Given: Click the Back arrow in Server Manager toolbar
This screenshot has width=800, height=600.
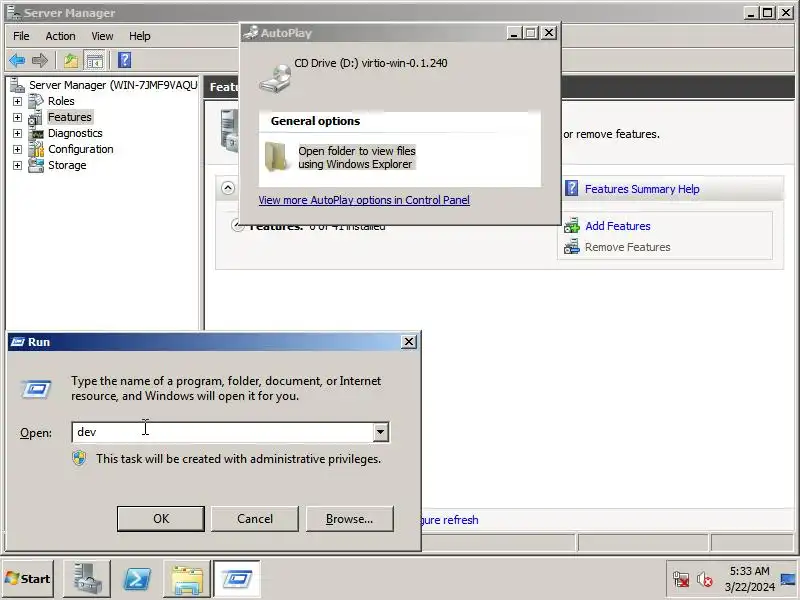Looking at the screenshot, I should click(x=17, y=61).
